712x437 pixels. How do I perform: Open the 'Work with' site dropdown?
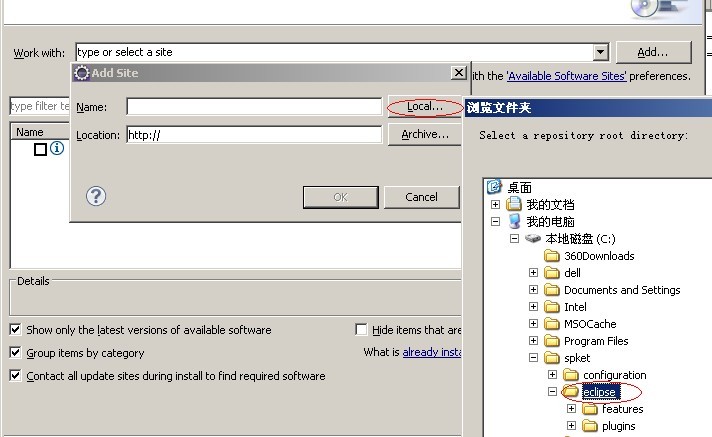pos(600,52)
